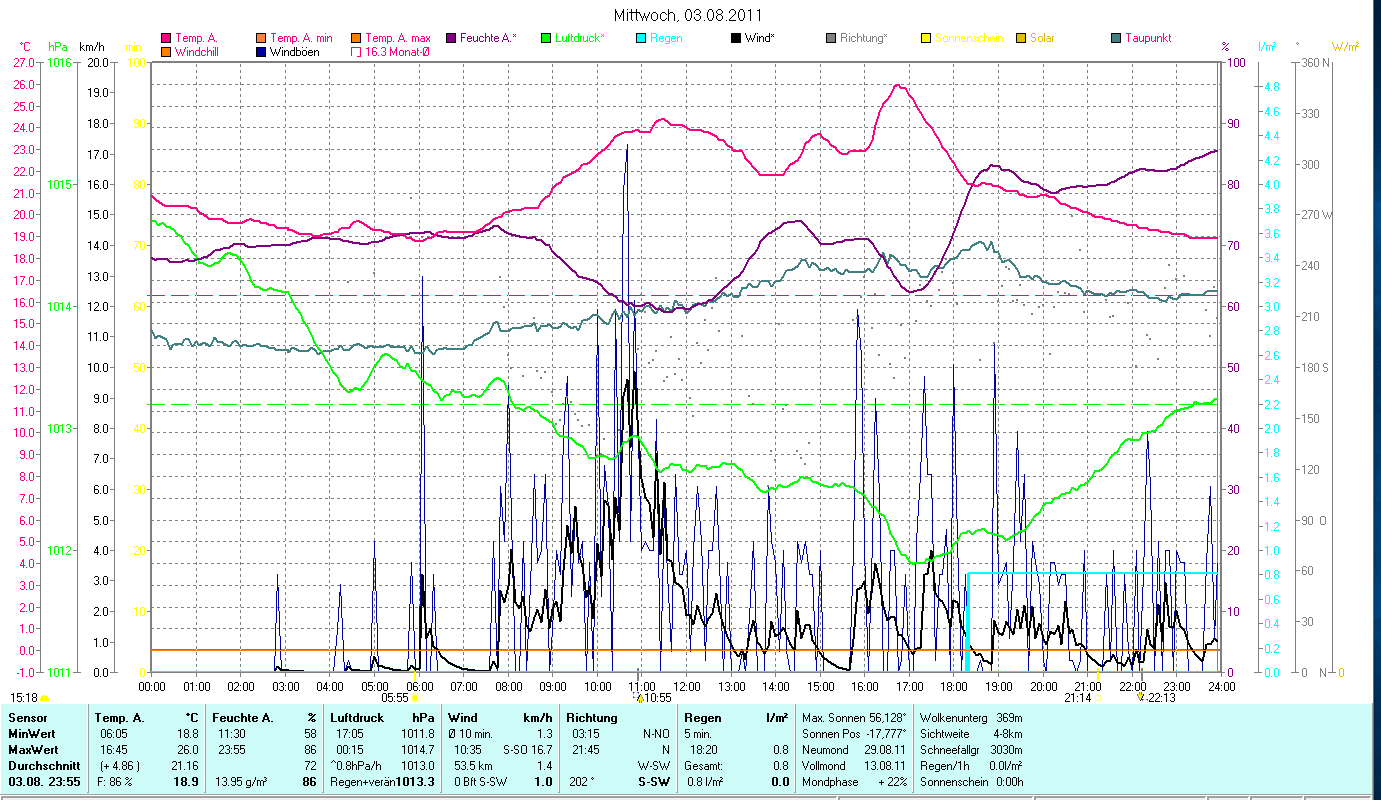The height and width of the screenshot is (800, 1381).
Task: Click the 22:13 moon marker
Action: point(1140,696)
